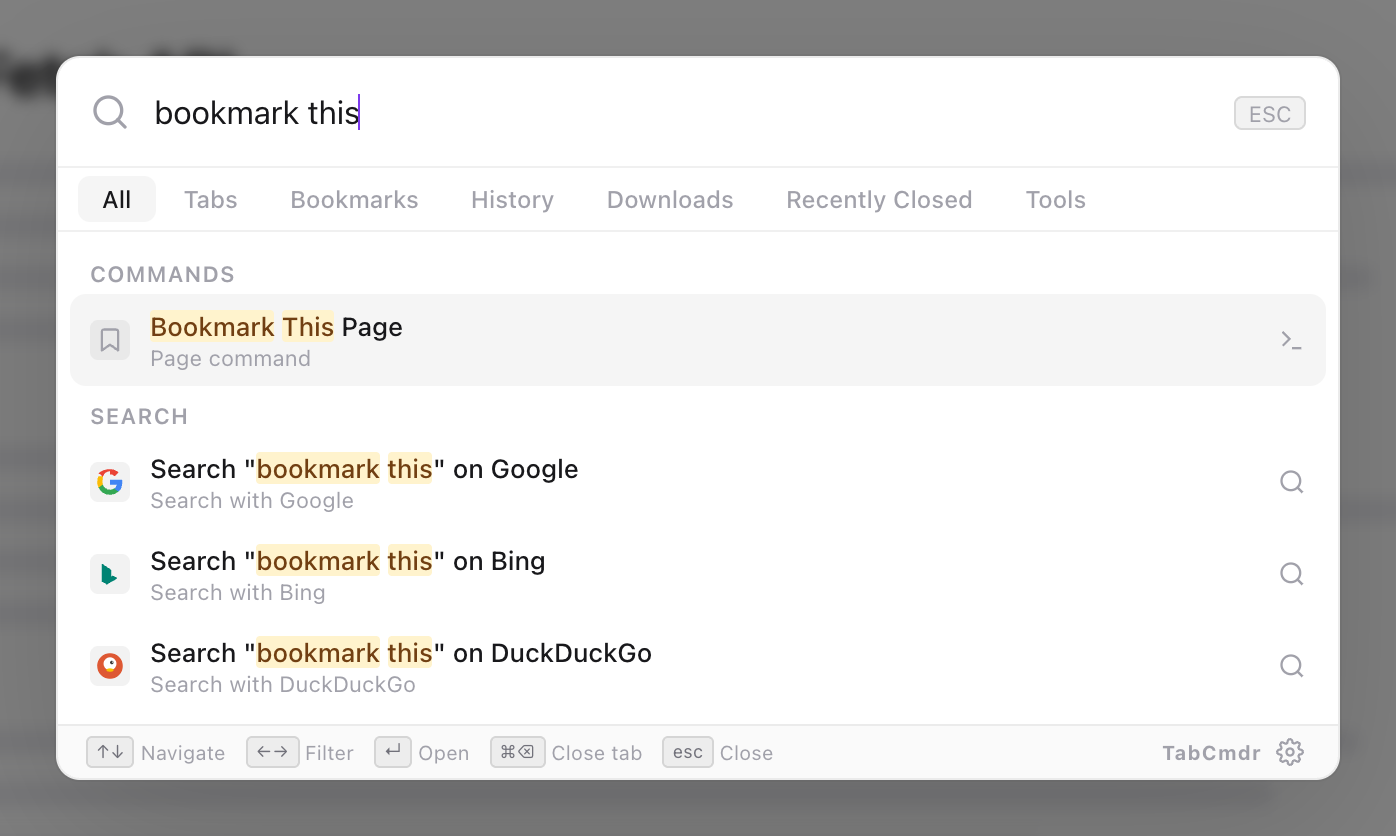Image resolution: width=1396 pixels, height=836 pixels.
Task: Search "bookmark this" on DuckDuckGo
Action: click(x=698, y=666)
